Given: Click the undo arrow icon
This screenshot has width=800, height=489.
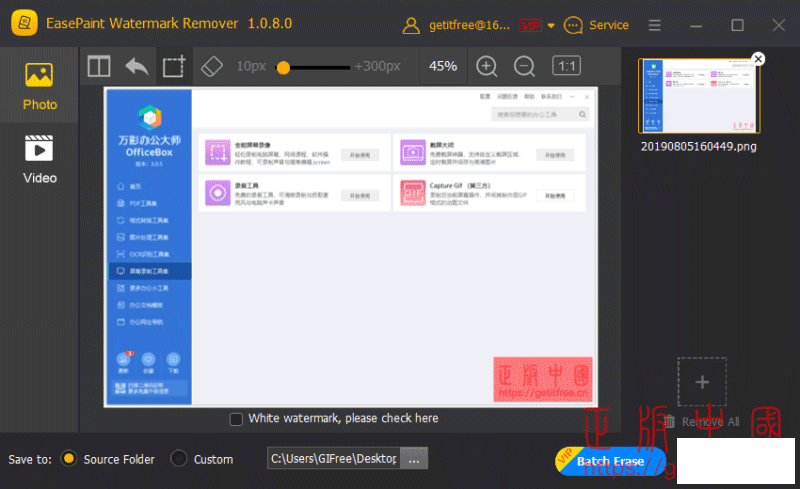Looking at the screenshot, I should click(x=137, y=66).
